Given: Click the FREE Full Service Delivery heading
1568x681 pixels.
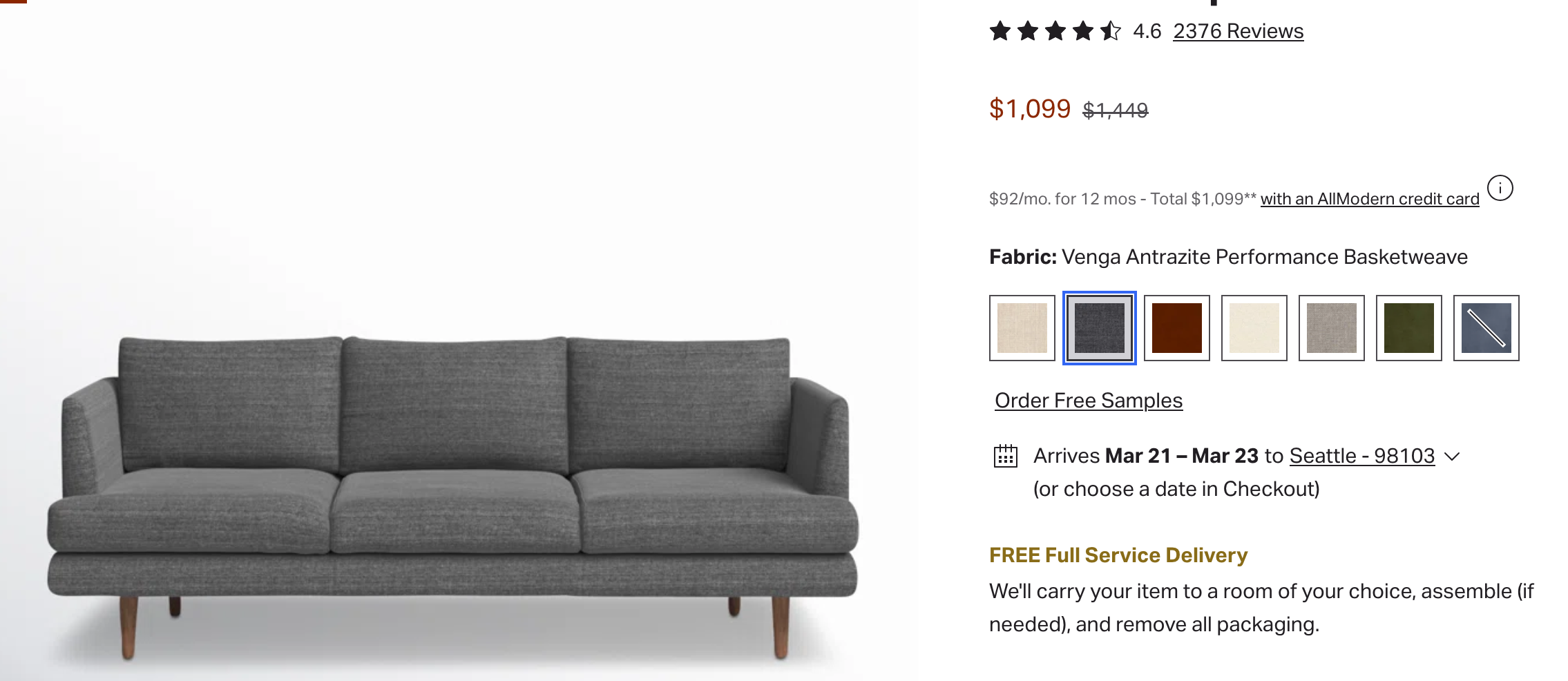Looking at the screenshot, I should pos(1118,555).
